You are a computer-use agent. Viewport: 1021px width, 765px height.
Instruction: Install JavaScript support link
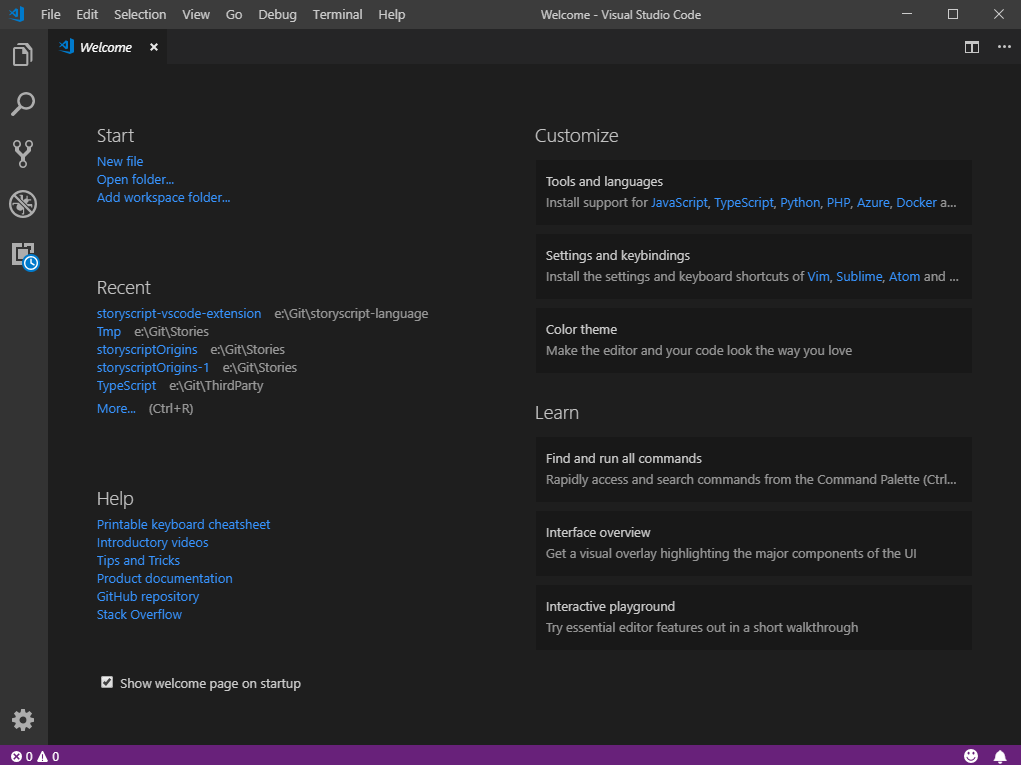coord(679,202)
